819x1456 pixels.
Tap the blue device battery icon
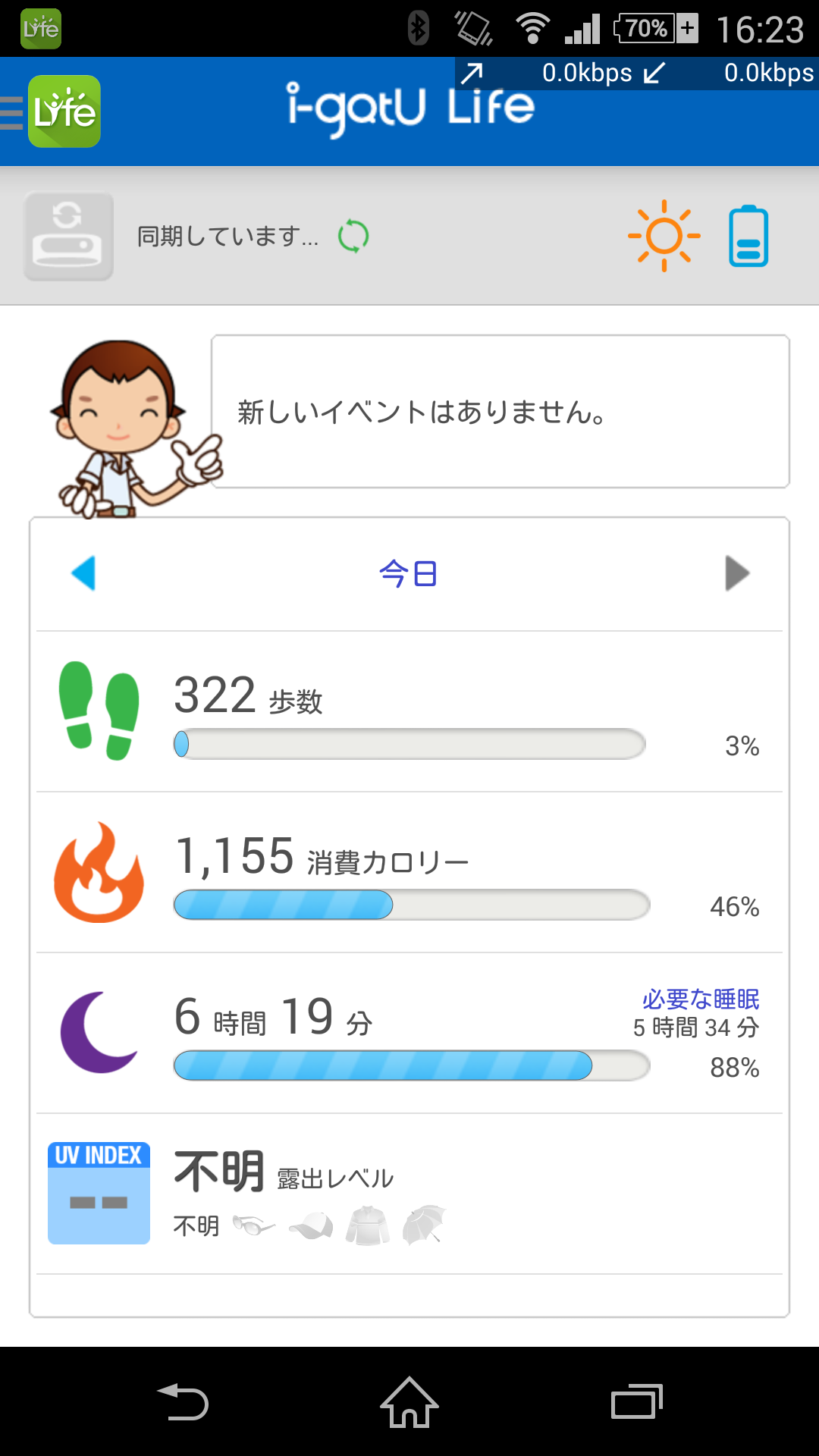tap(748, 236)
